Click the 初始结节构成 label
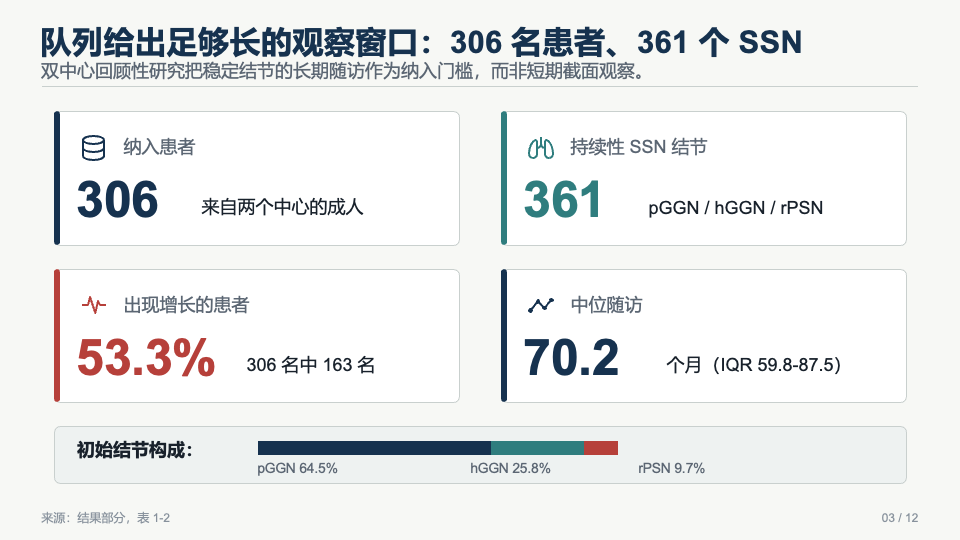 pyautogui.click(x=134, y=450)
